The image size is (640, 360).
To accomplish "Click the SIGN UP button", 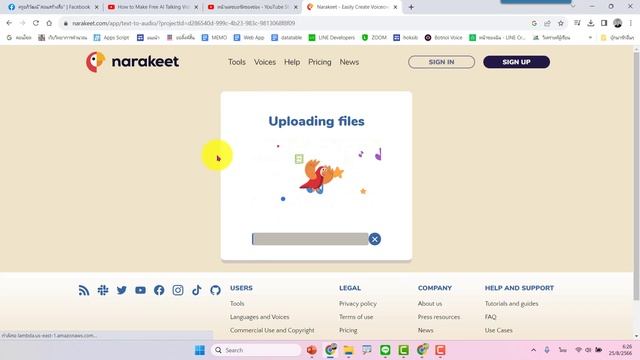I will click(516, 62).
